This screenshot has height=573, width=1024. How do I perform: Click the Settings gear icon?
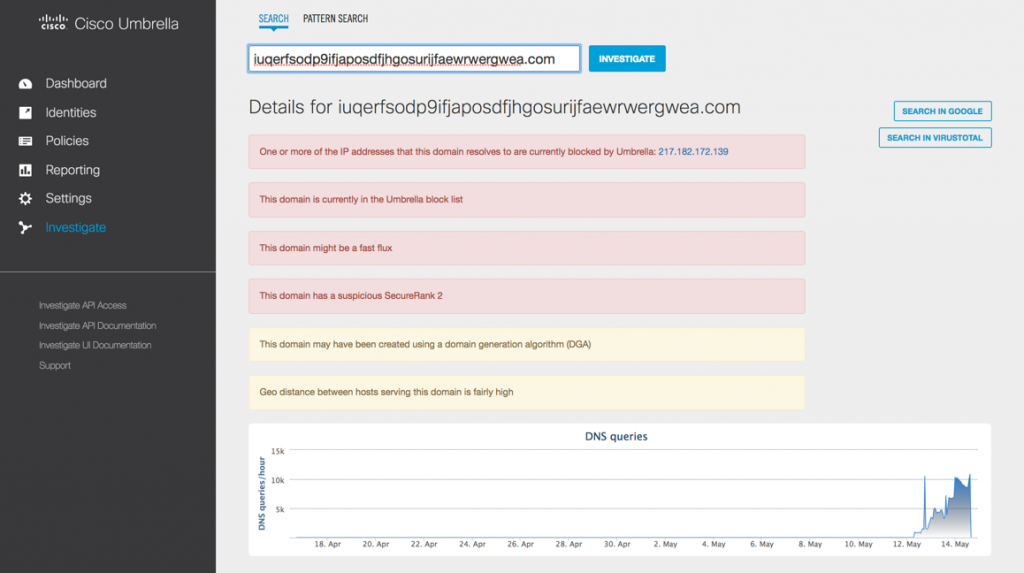click(25, 199)
